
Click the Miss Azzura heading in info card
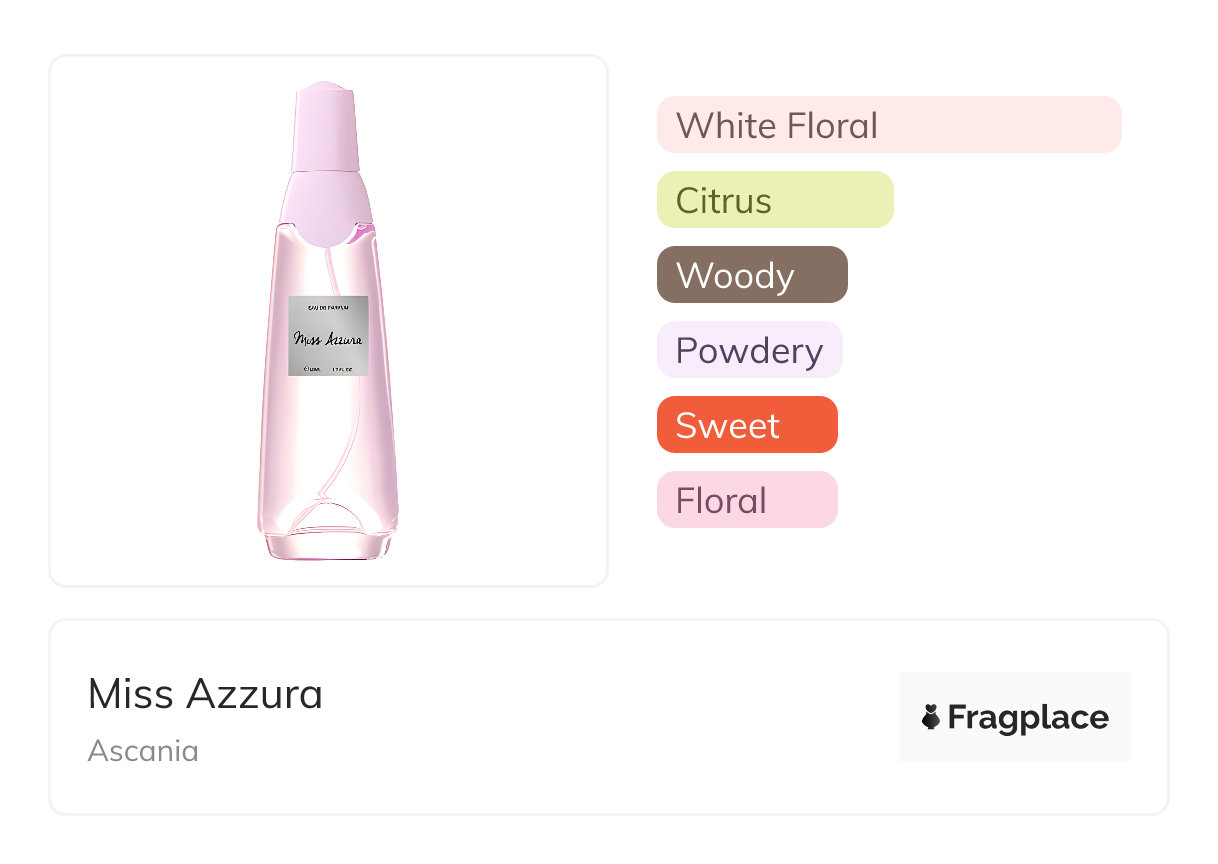[x=205, y=694]
